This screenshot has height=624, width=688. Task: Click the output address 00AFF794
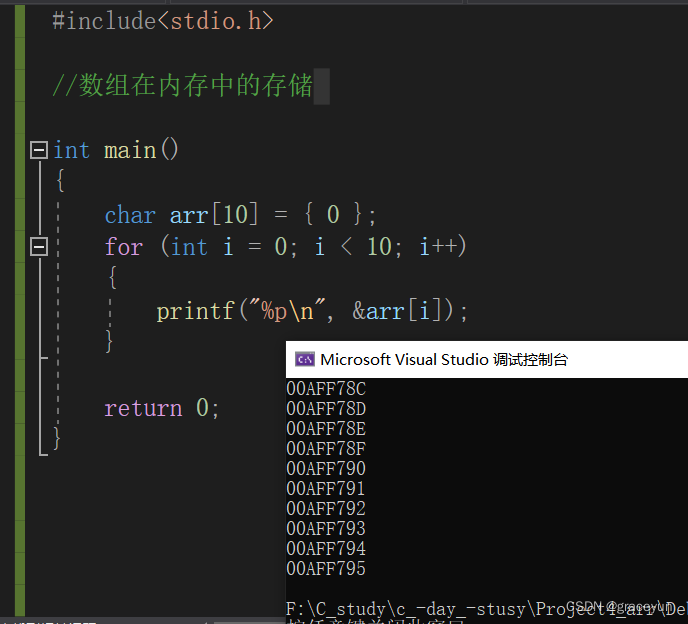pos(326,549)
